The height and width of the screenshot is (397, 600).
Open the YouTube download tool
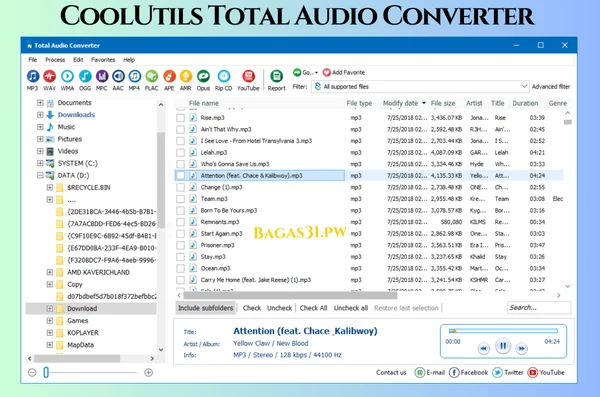248,76
